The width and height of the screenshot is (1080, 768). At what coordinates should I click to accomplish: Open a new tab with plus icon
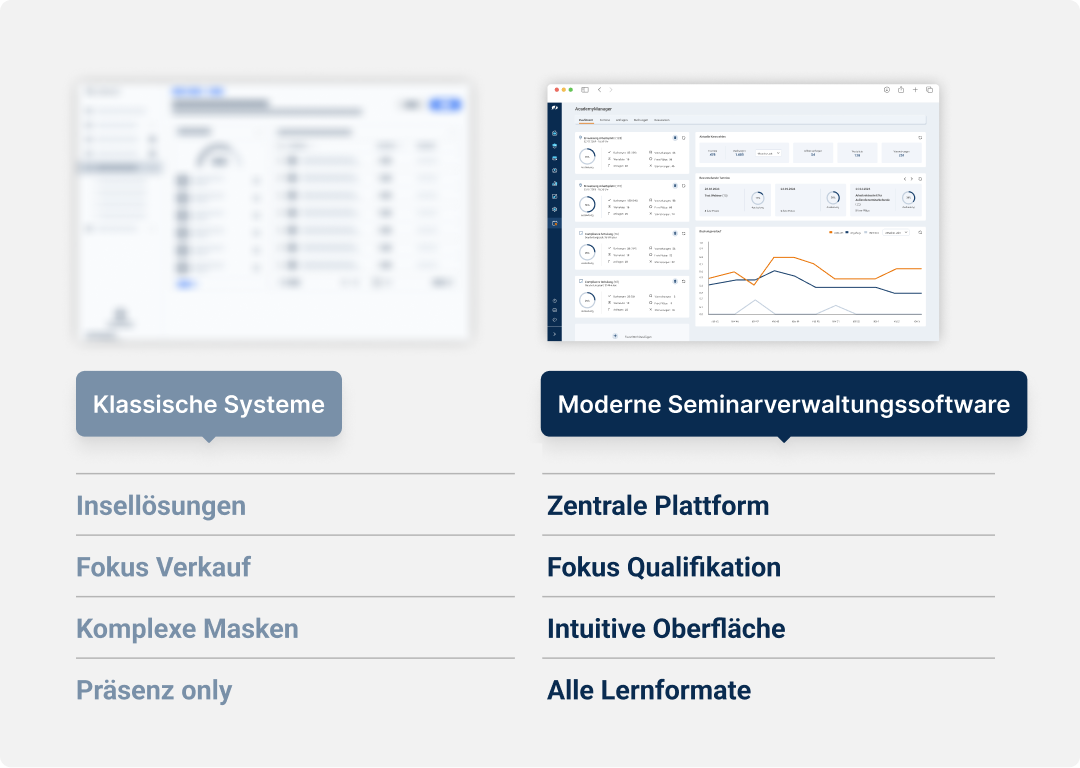(915, 90)
